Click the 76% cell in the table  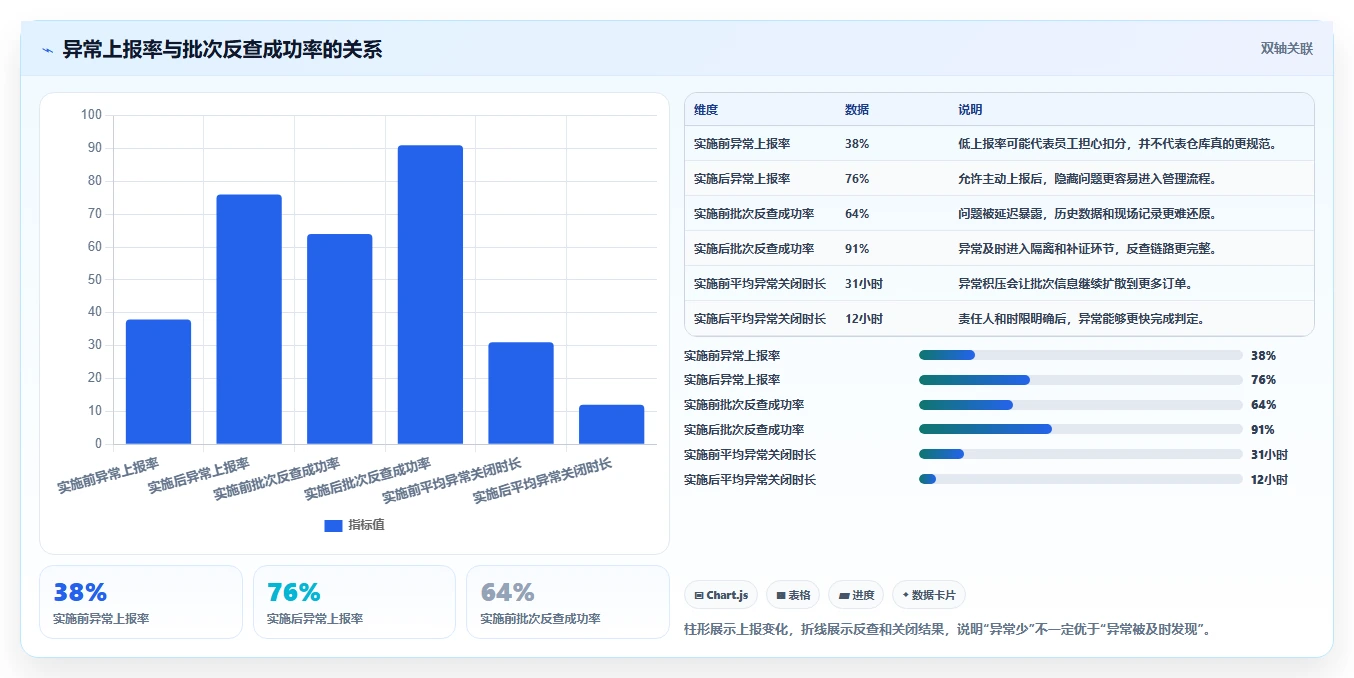click(857, 179)
